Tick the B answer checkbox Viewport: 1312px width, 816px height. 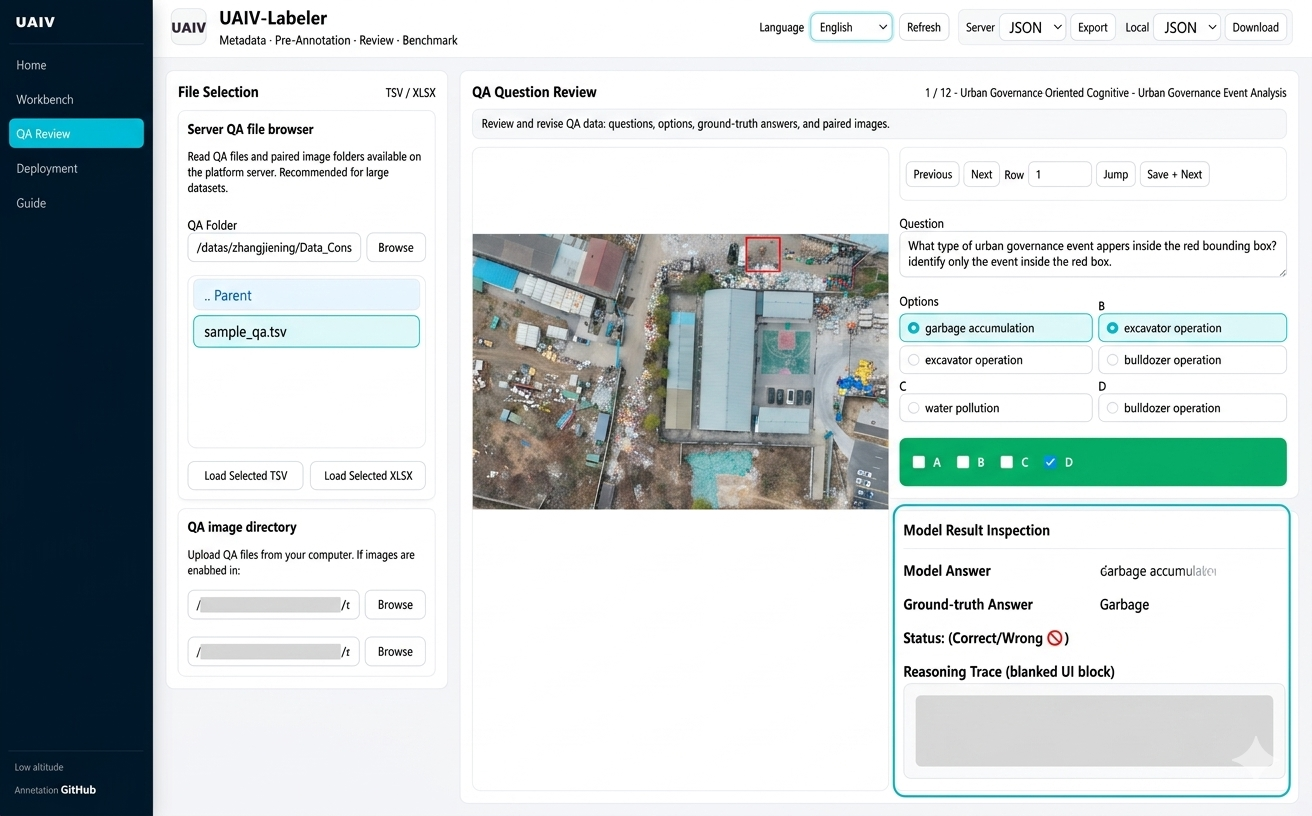(963, 462)
